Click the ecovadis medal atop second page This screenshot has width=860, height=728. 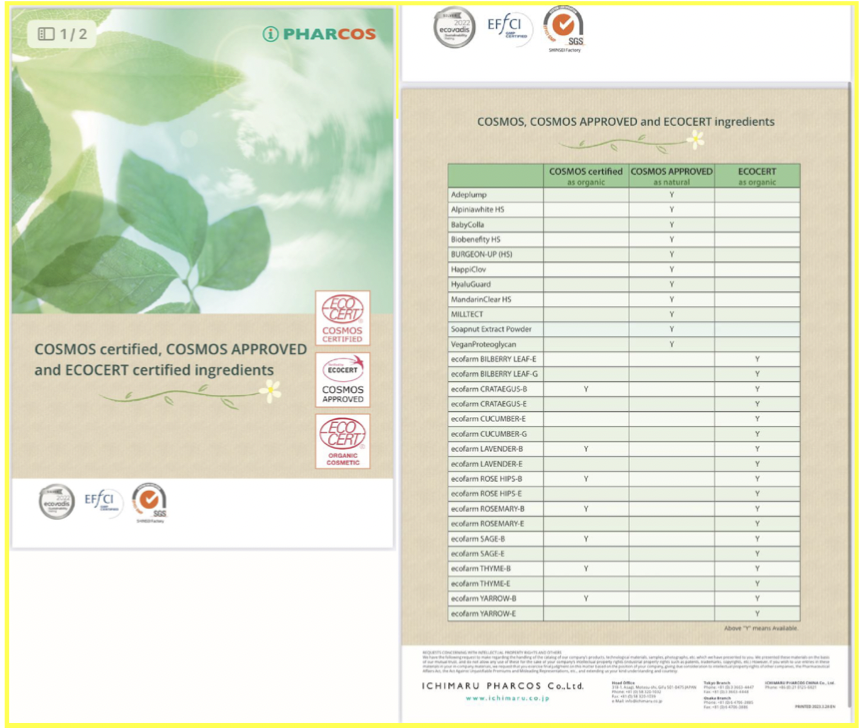click(x=453, y=27)
